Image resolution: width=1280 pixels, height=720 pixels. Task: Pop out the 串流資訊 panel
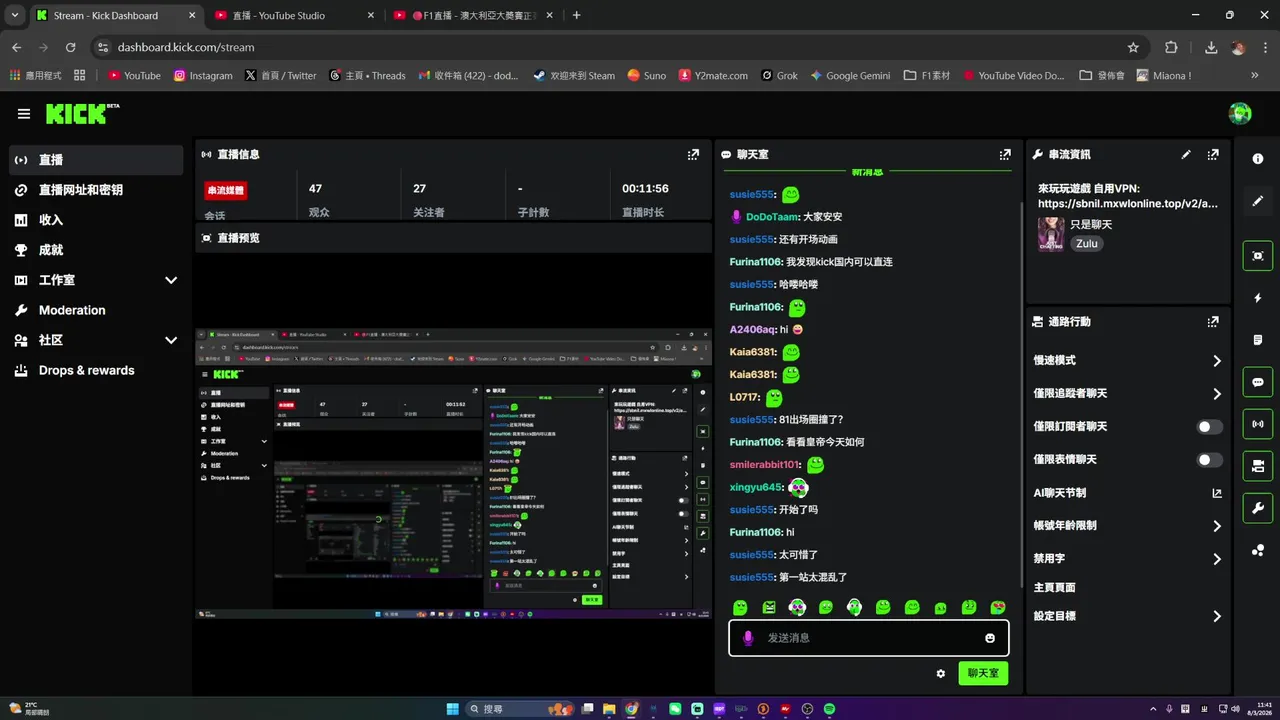click(1213, 155)
